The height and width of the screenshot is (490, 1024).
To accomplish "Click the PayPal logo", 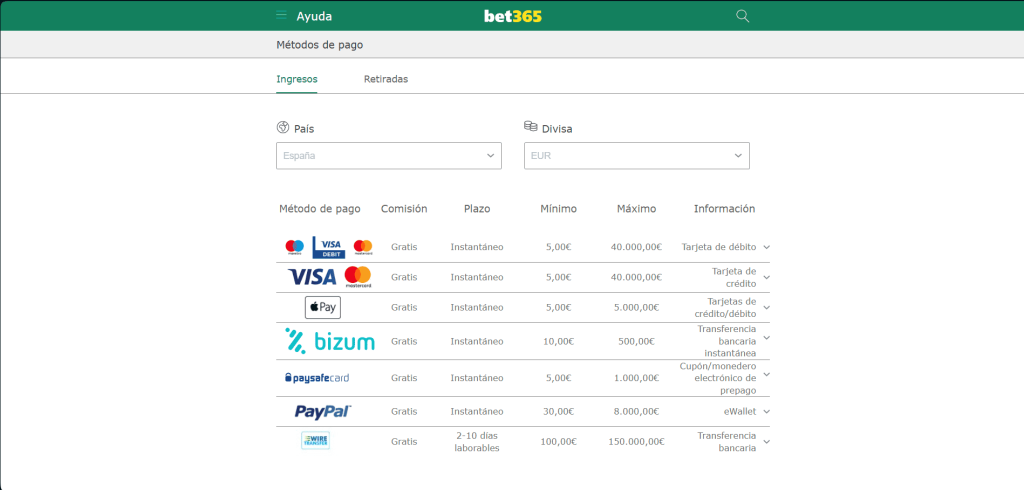I will tap(323, 411).
